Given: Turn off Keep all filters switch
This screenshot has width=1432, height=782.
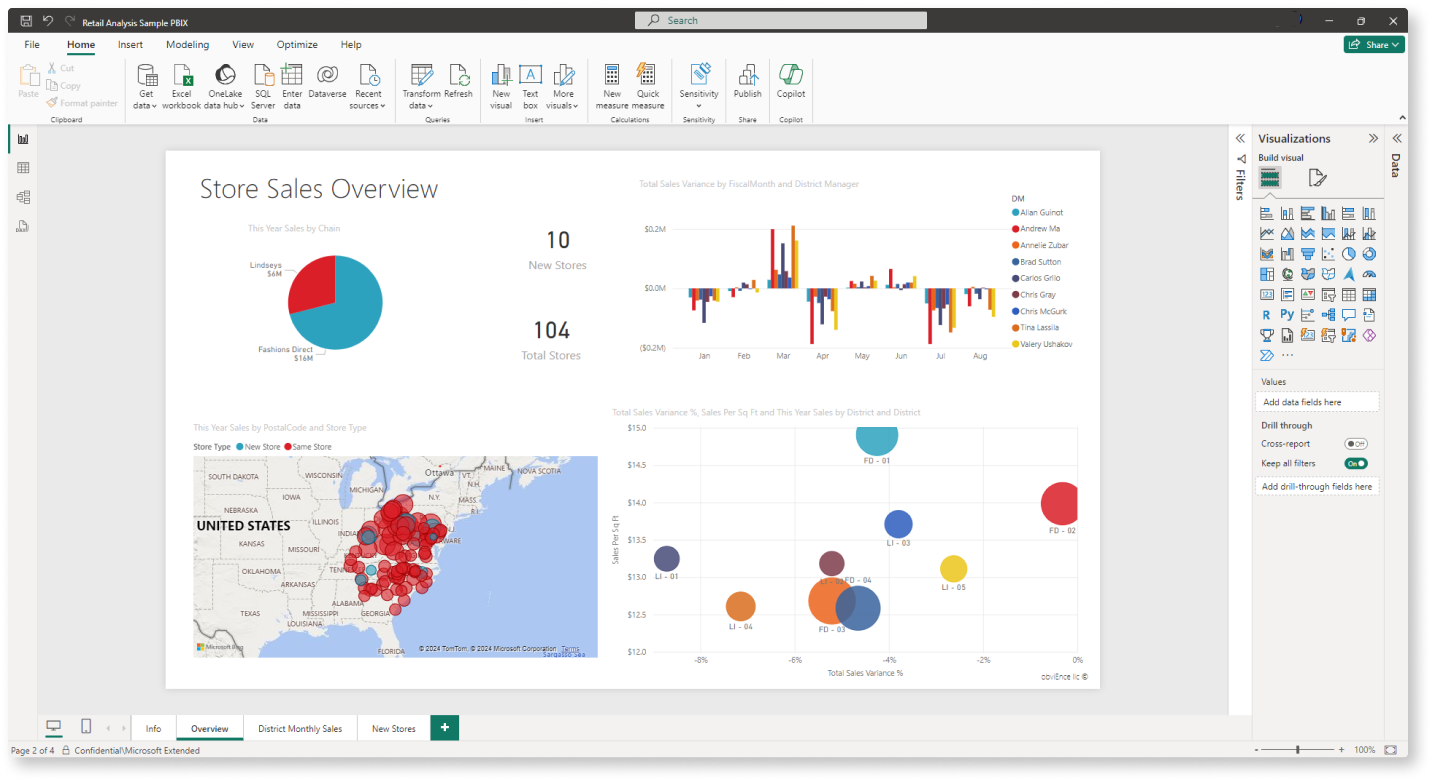Looking at the screenshot, I should [x=1356, y=464].
